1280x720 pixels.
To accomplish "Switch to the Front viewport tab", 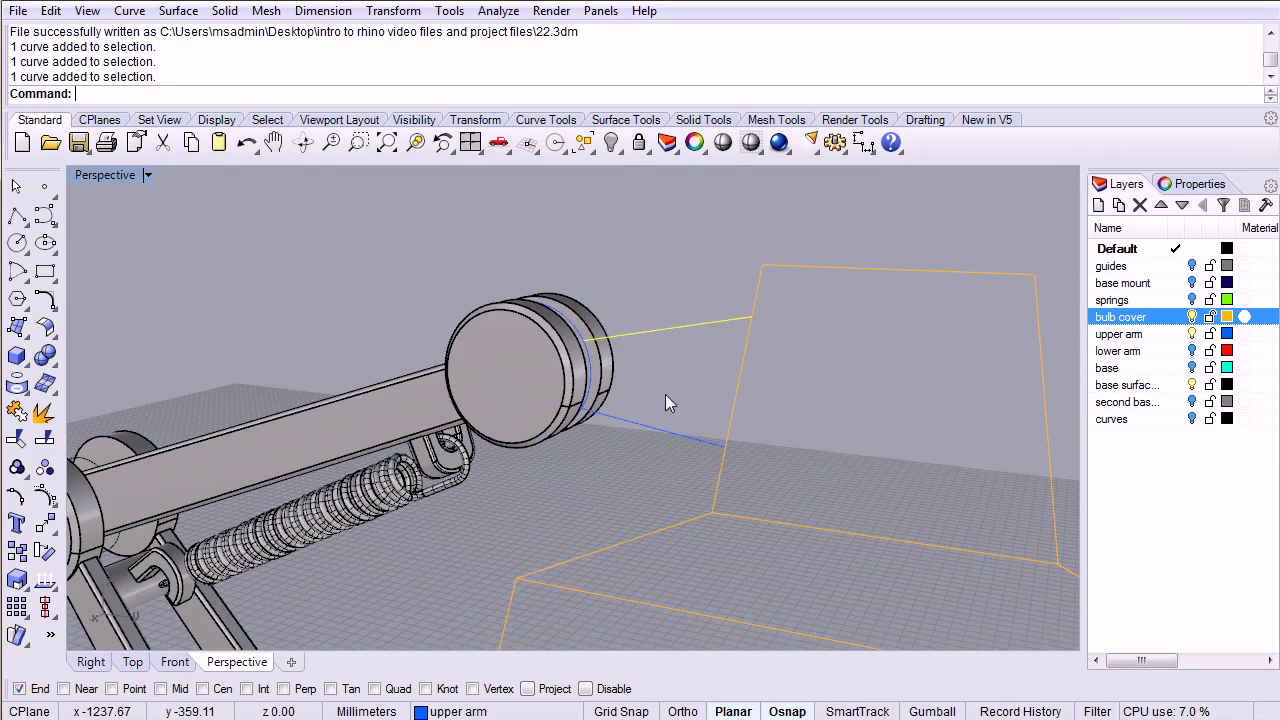I will (175, 662).
